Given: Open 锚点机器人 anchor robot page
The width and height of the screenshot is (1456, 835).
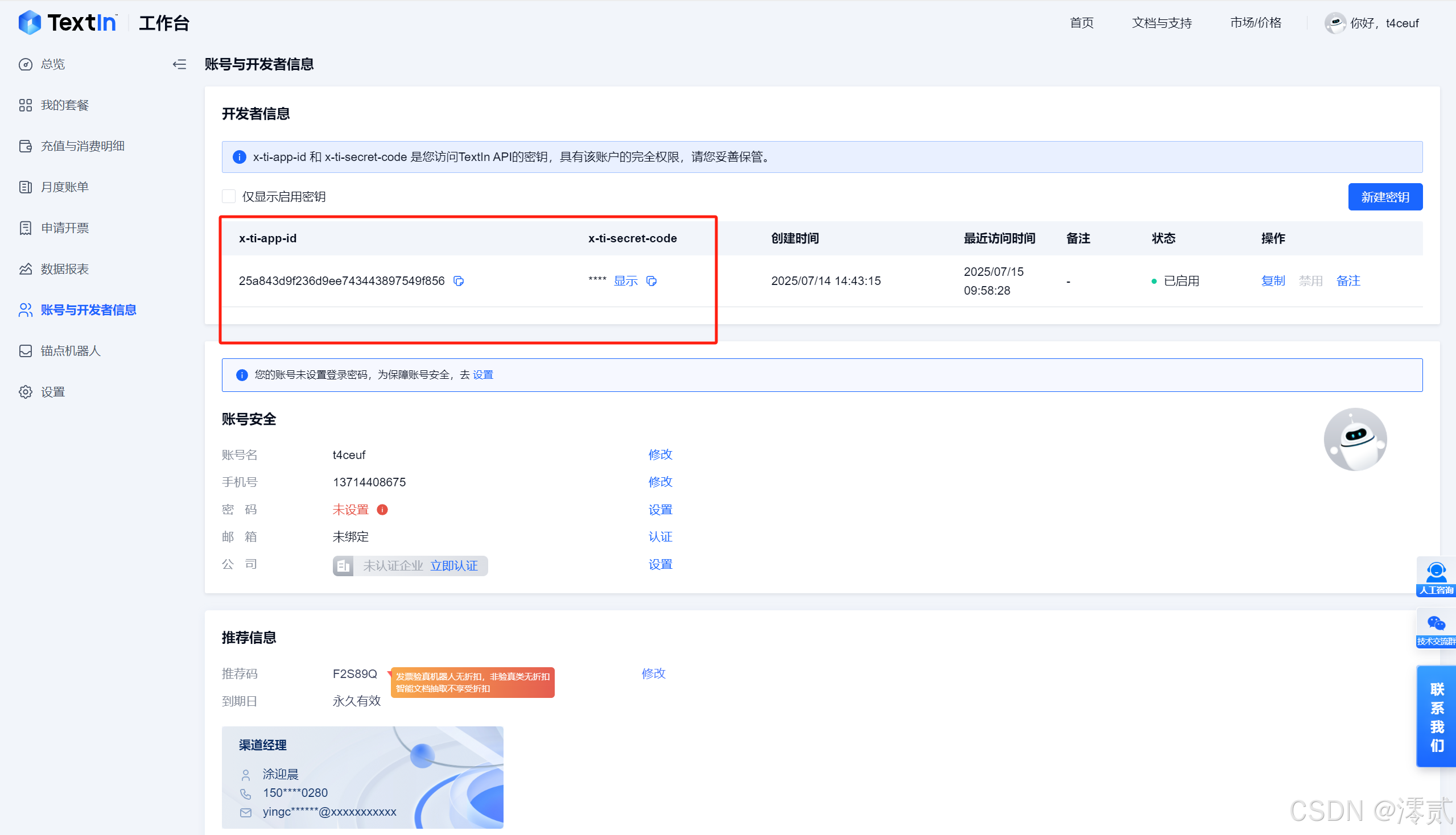Looking at the screenshot, I should (71, 350).
